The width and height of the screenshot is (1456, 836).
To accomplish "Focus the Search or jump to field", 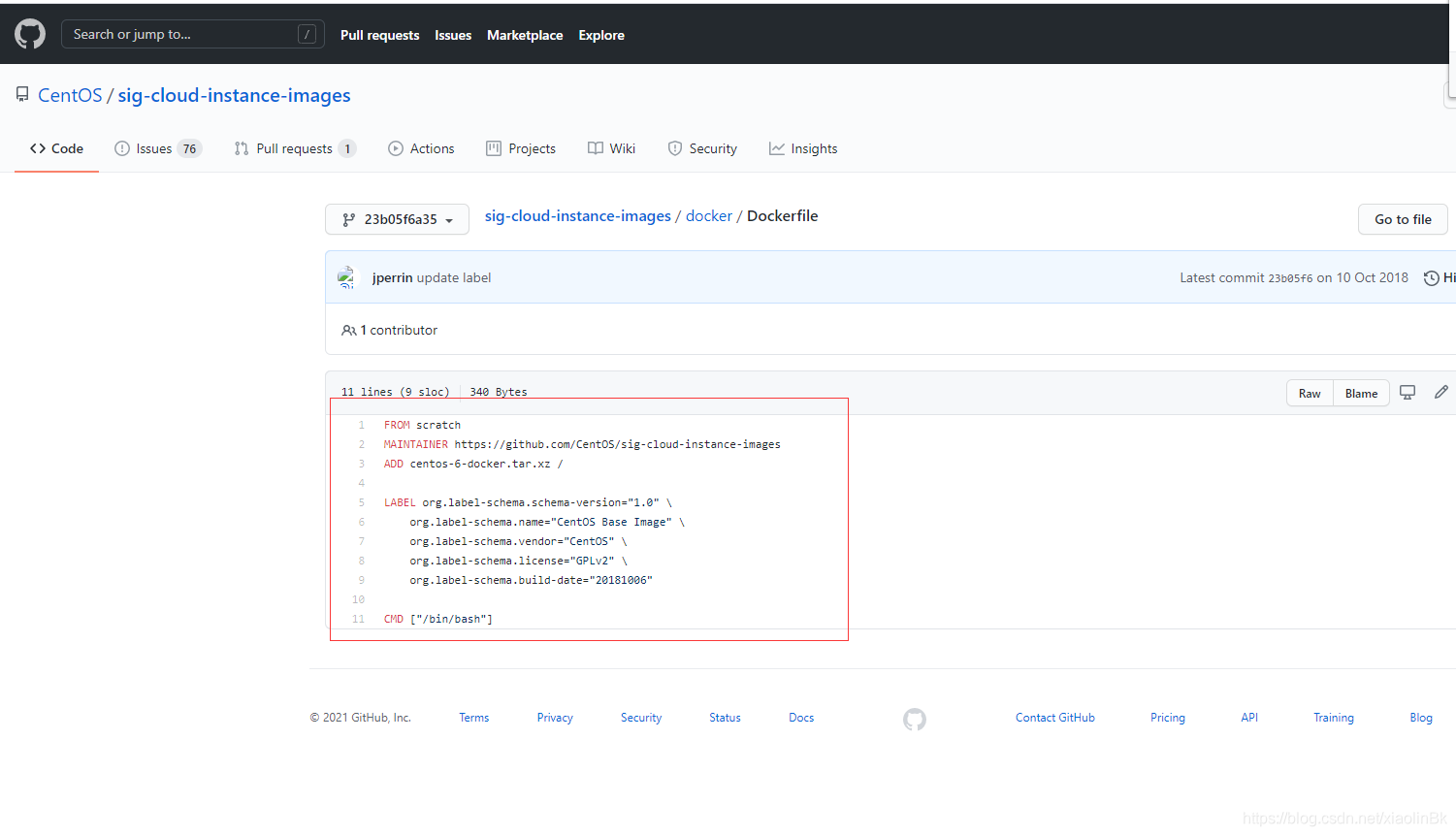I will pyautogui.click(x=193, y=34).
